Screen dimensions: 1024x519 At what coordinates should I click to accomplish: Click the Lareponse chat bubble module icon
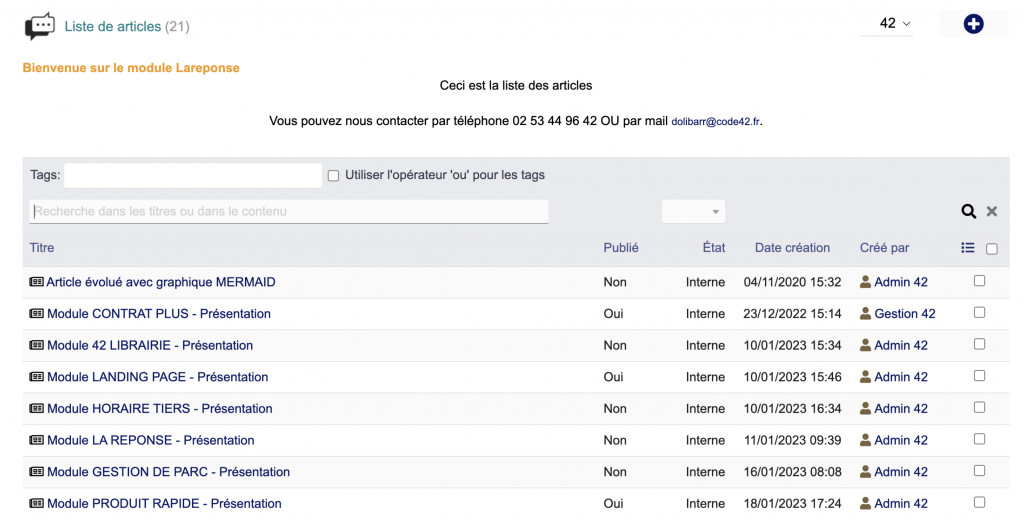pos(40,26)
